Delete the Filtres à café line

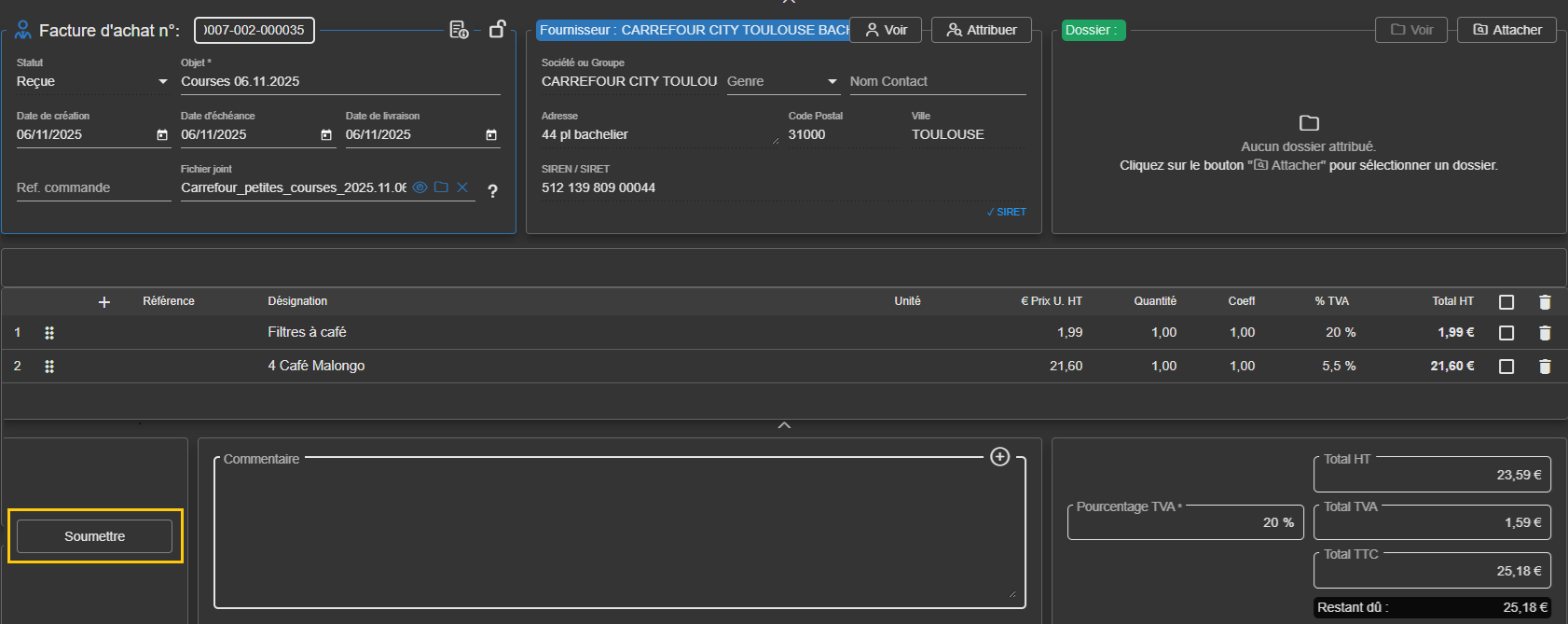click(x=1545, y=333)
